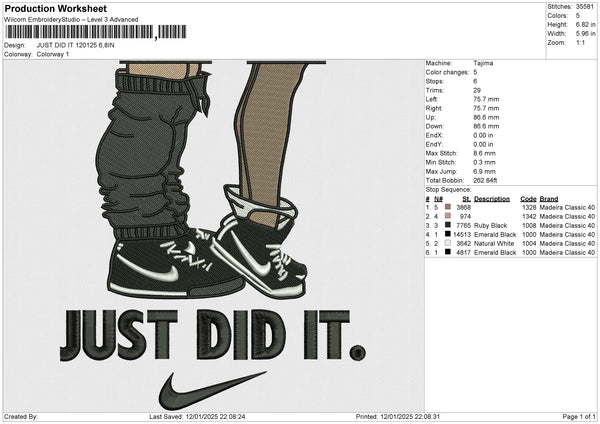Click the Emerald Black swatch in stop 4
The image size is (600, 424).
[x=448, y=234]
